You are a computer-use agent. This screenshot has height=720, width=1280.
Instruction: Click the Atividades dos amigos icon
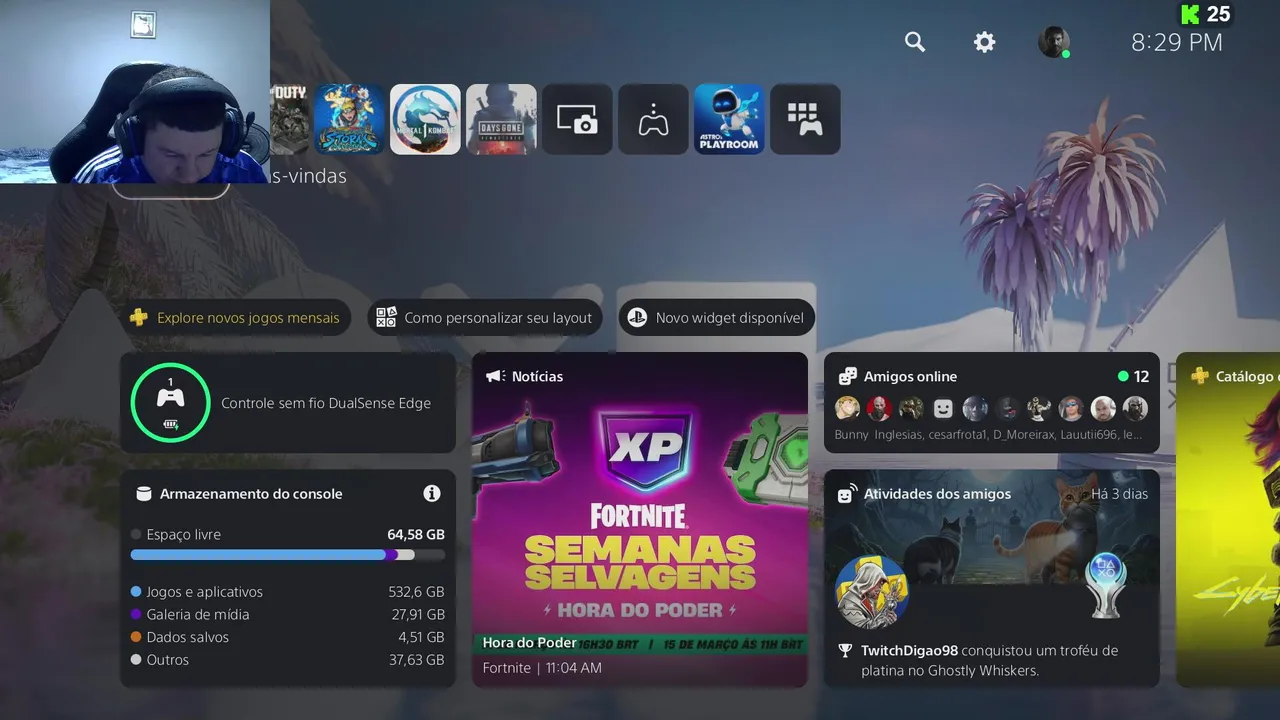click(847, 493)
